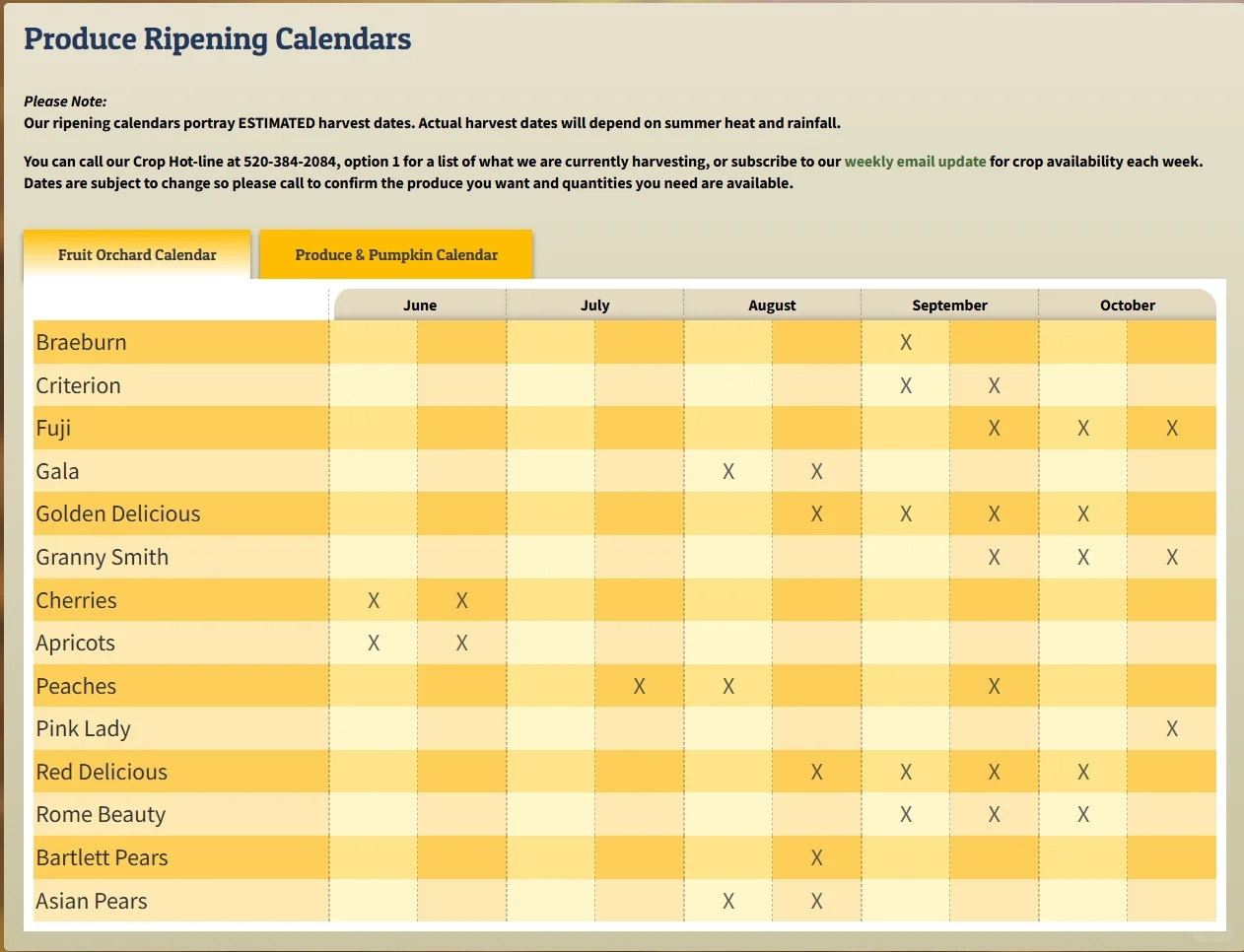The image size is (1244, 952).
Task: Select the Bartlett Pears row label
Action: (103, 857)
